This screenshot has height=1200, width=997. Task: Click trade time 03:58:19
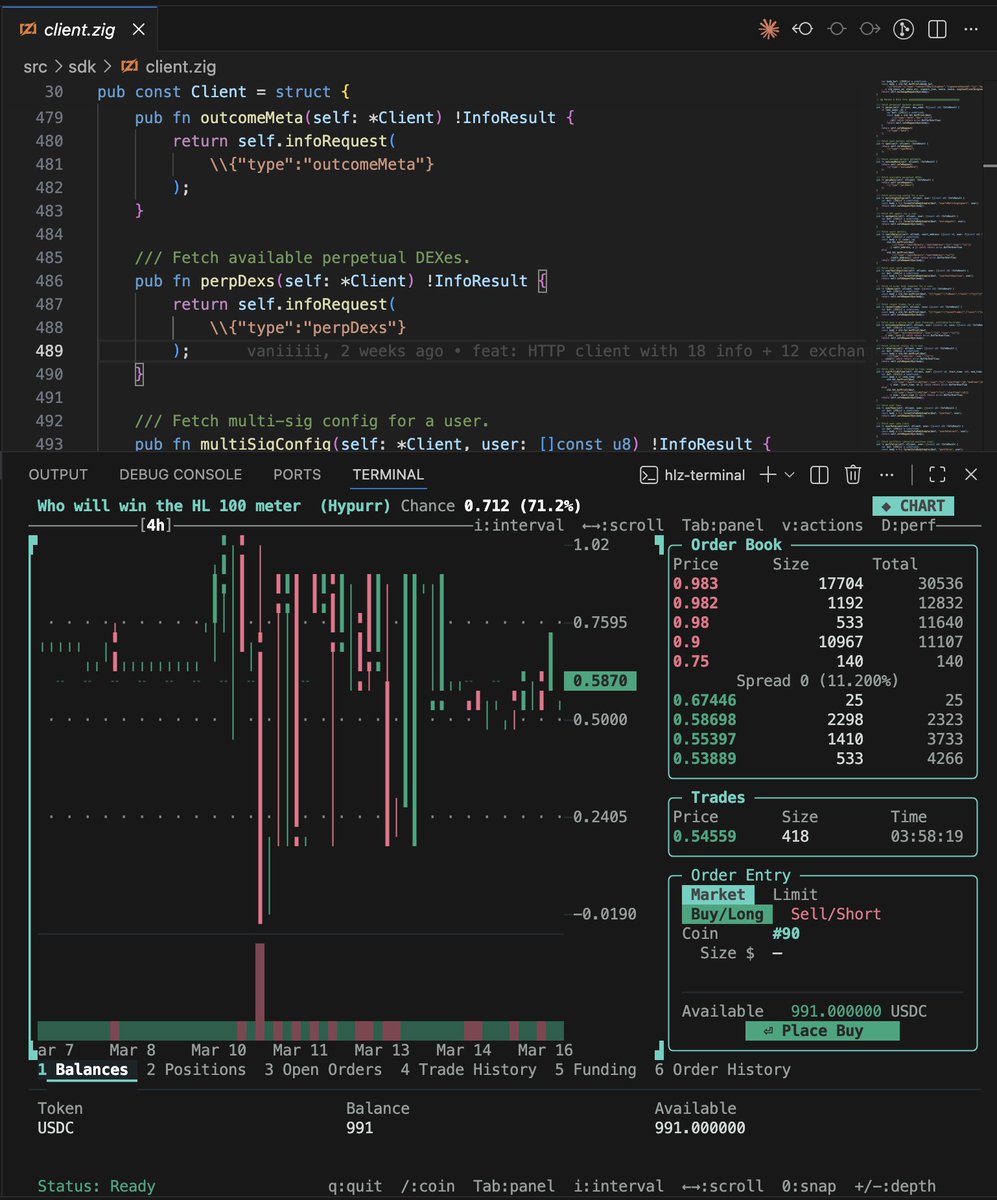(x=927, y=836)
